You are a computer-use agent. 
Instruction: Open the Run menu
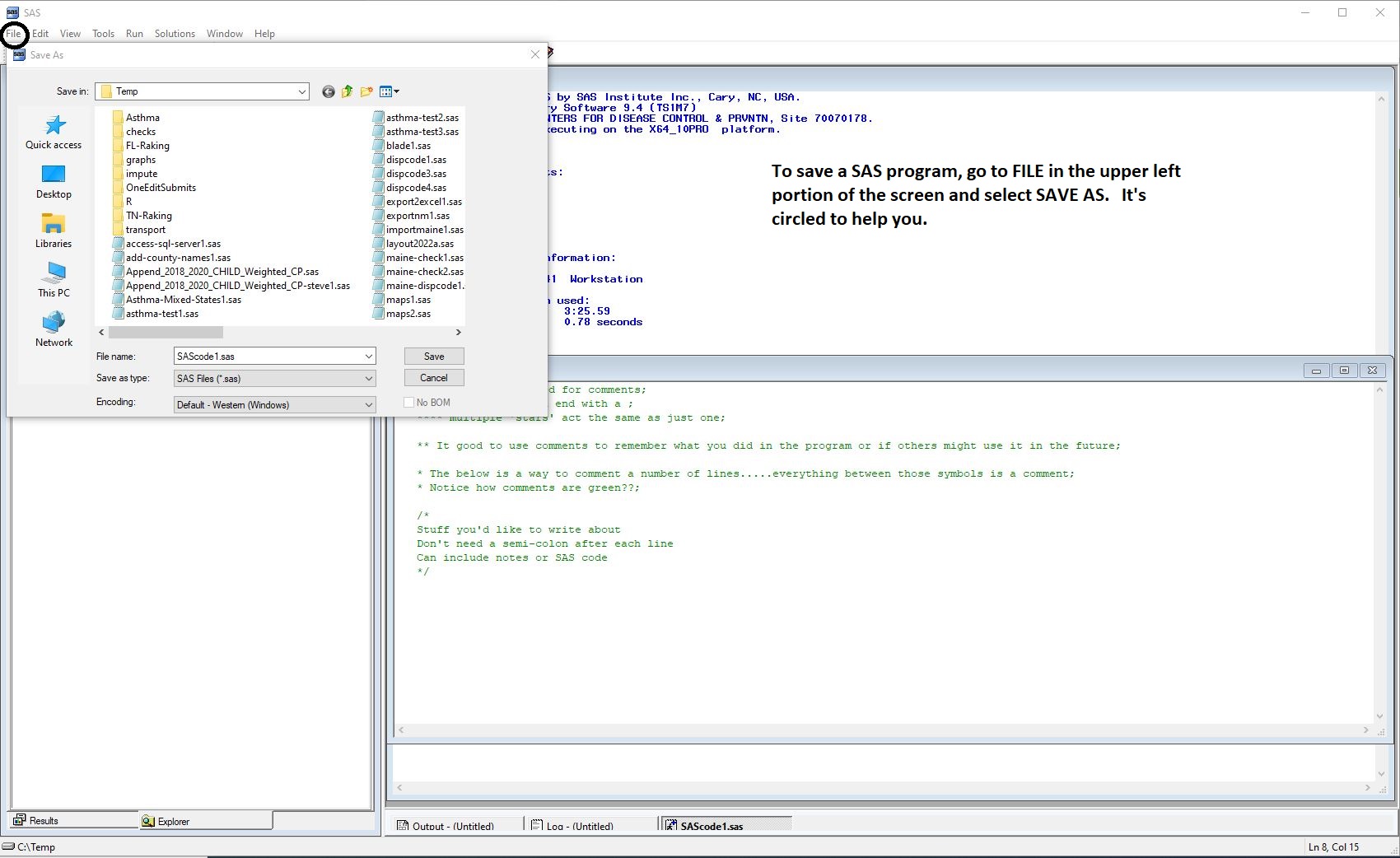pyautogui.click(x=134, y=34)
